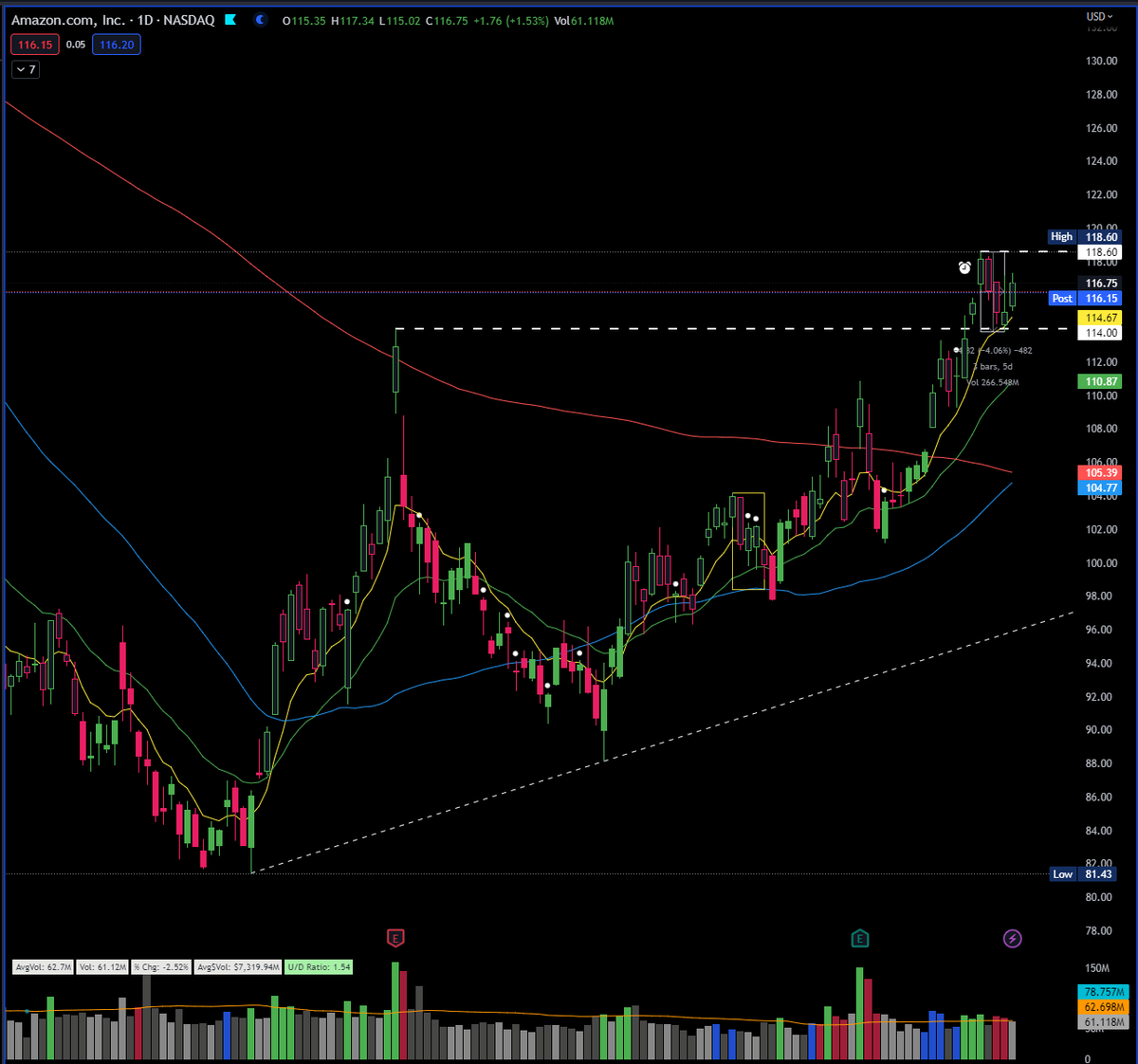
Task: Click the yellow 114.67 moving average label
Action: pyautogui.click(x=1101, y=318)
